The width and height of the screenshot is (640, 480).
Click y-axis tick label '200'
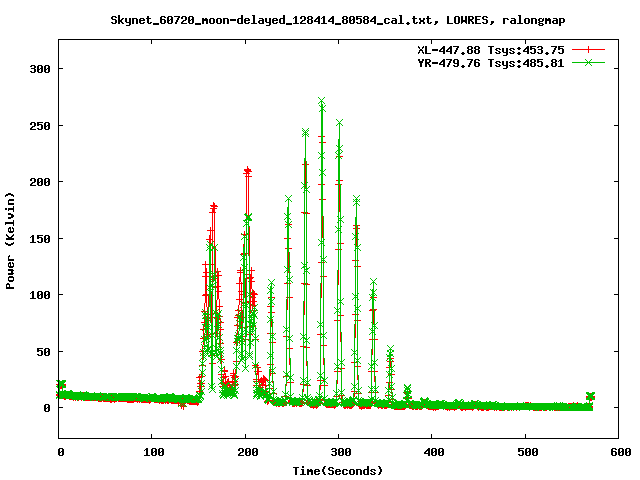click(40, 182)
